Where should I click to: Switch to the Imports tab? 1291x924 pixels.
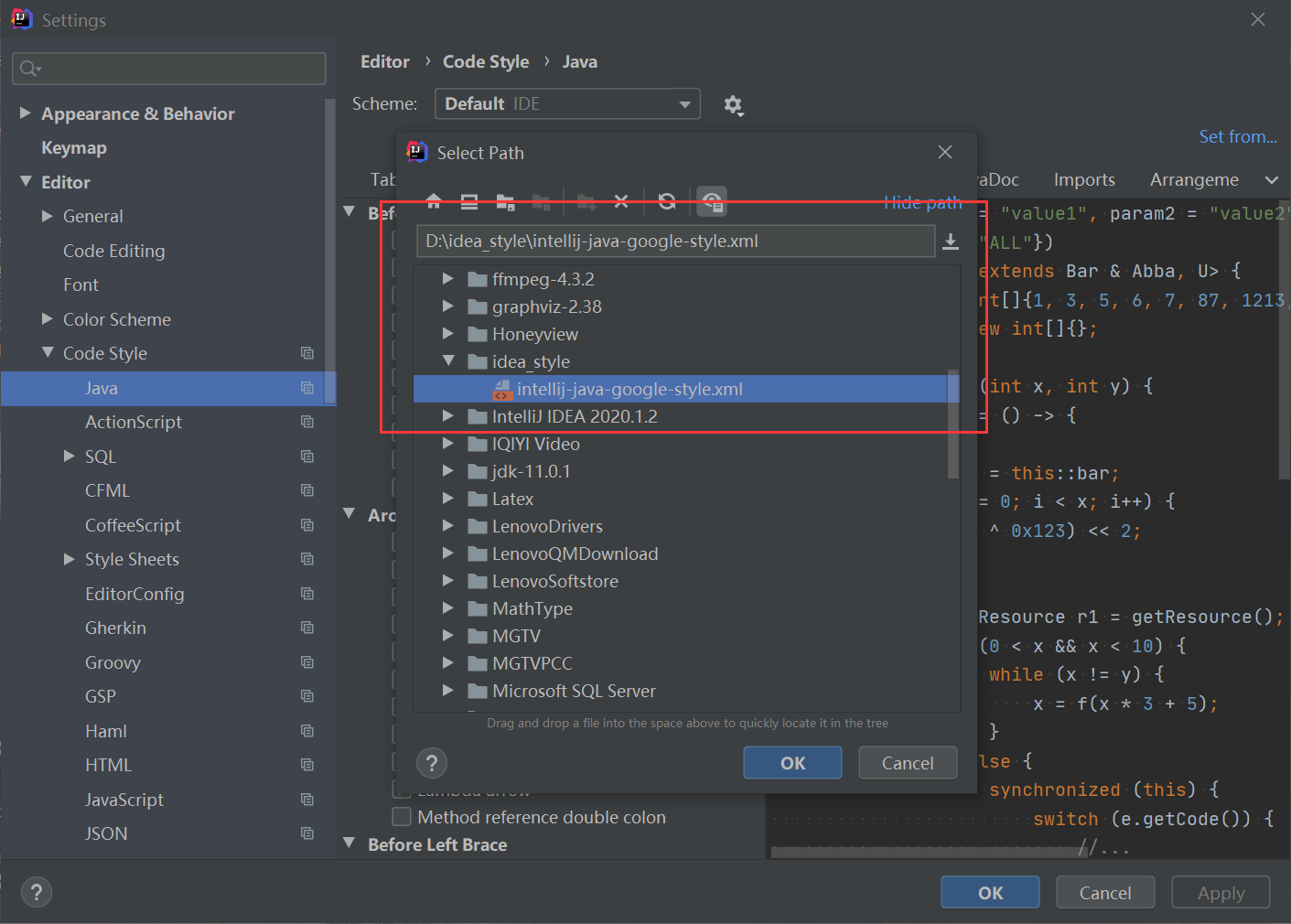(1083, 179)
